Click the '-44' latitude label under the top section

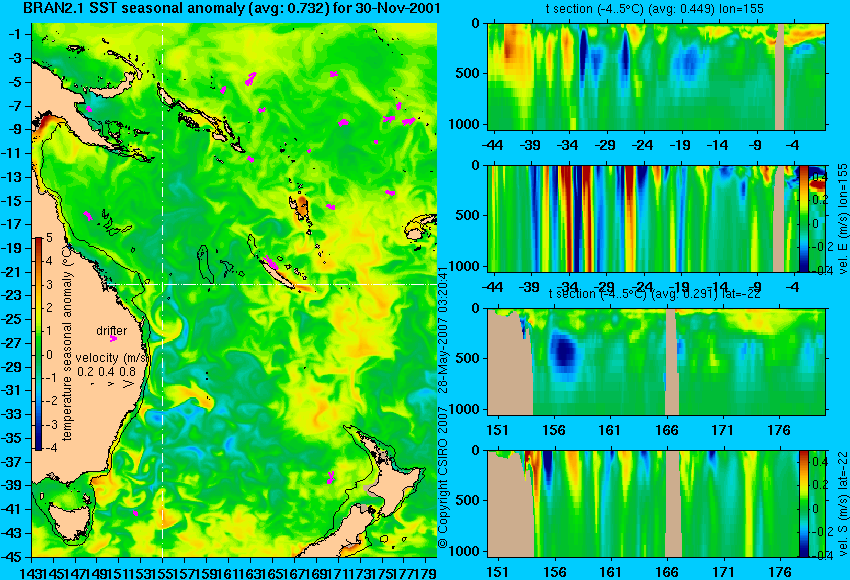(492, 145)
